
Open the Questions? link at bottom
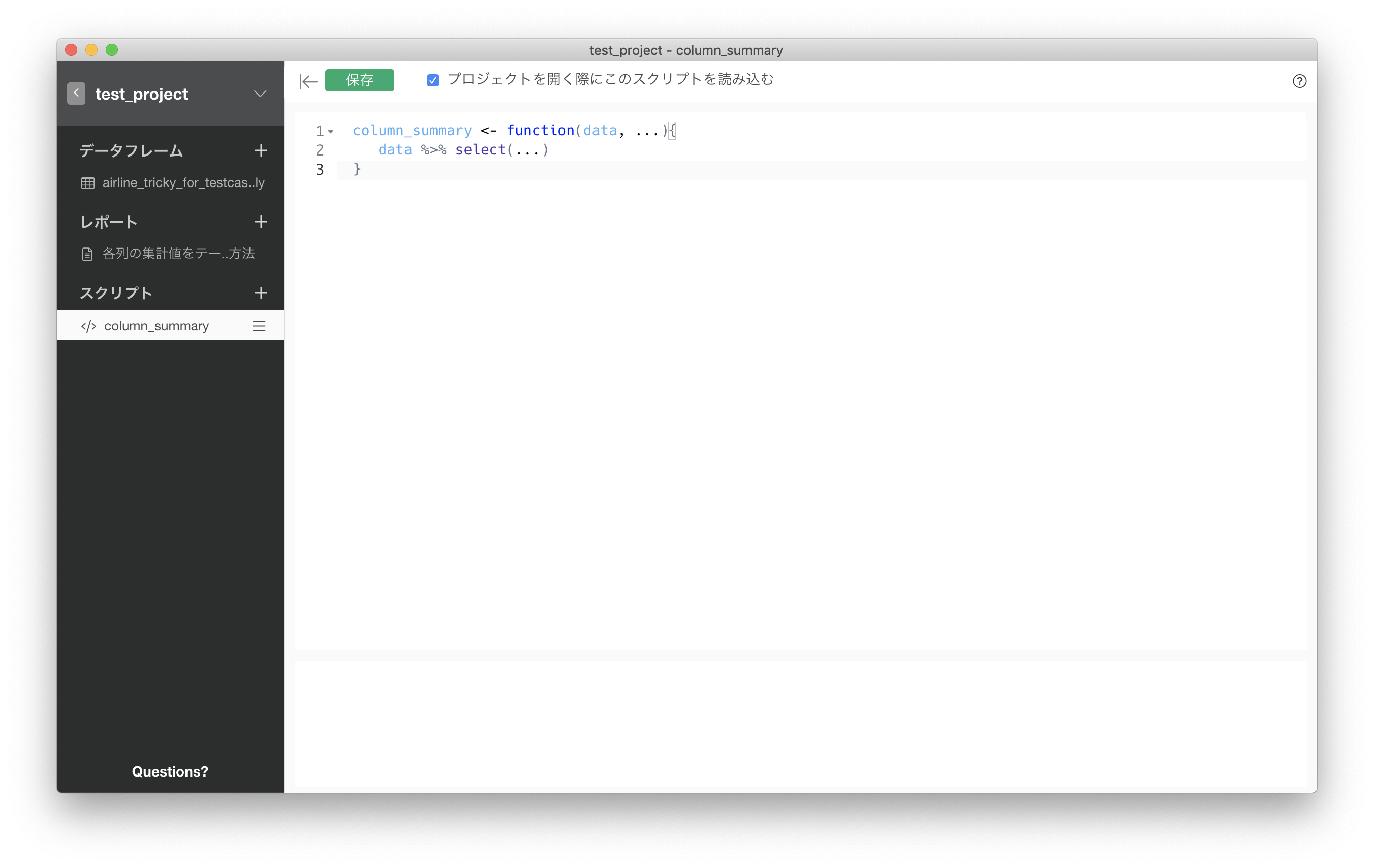tap(170, 771)
